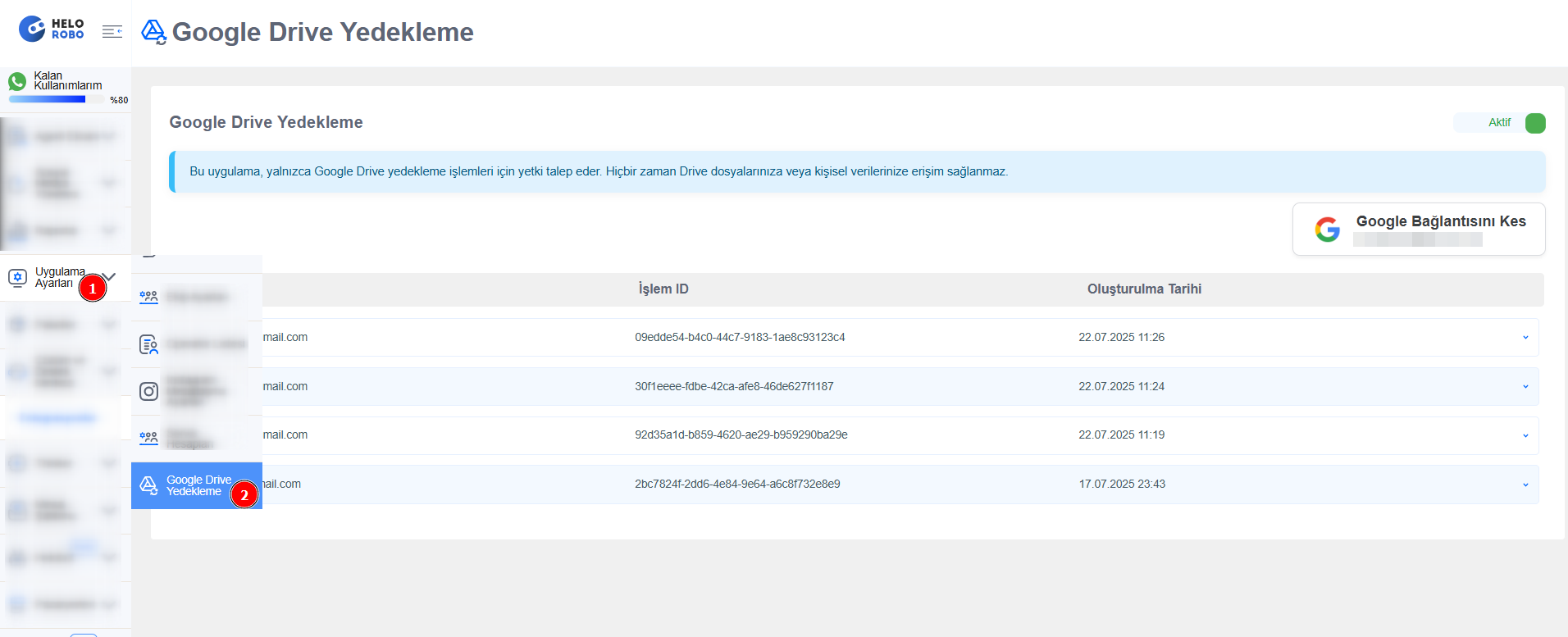Click the Aktif status label

pyautogui.click(x=1499, y=122)
